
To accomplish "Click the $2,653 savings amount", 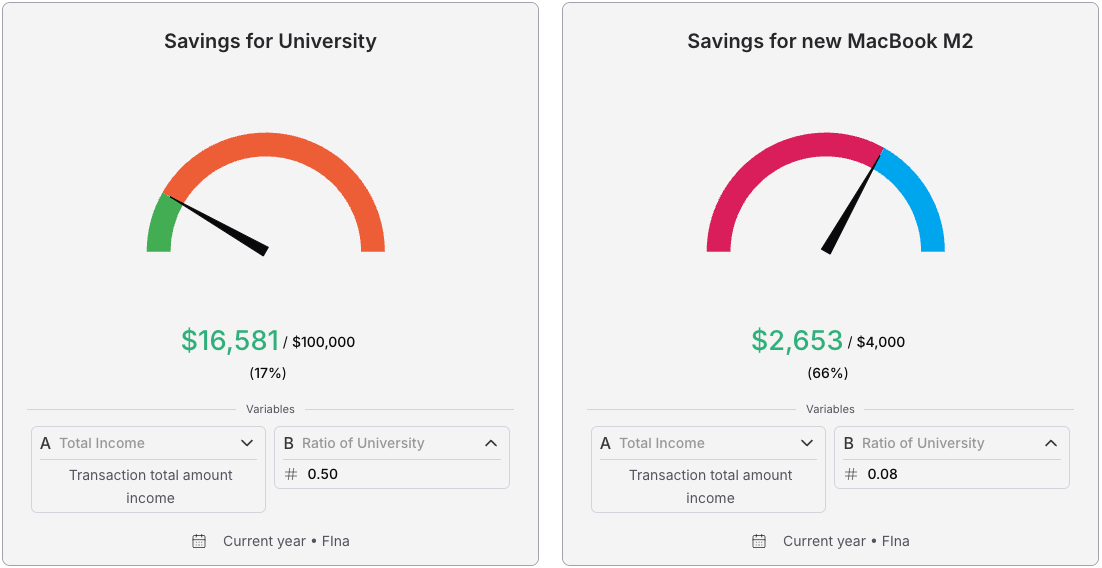I will (x=797, y=341).
